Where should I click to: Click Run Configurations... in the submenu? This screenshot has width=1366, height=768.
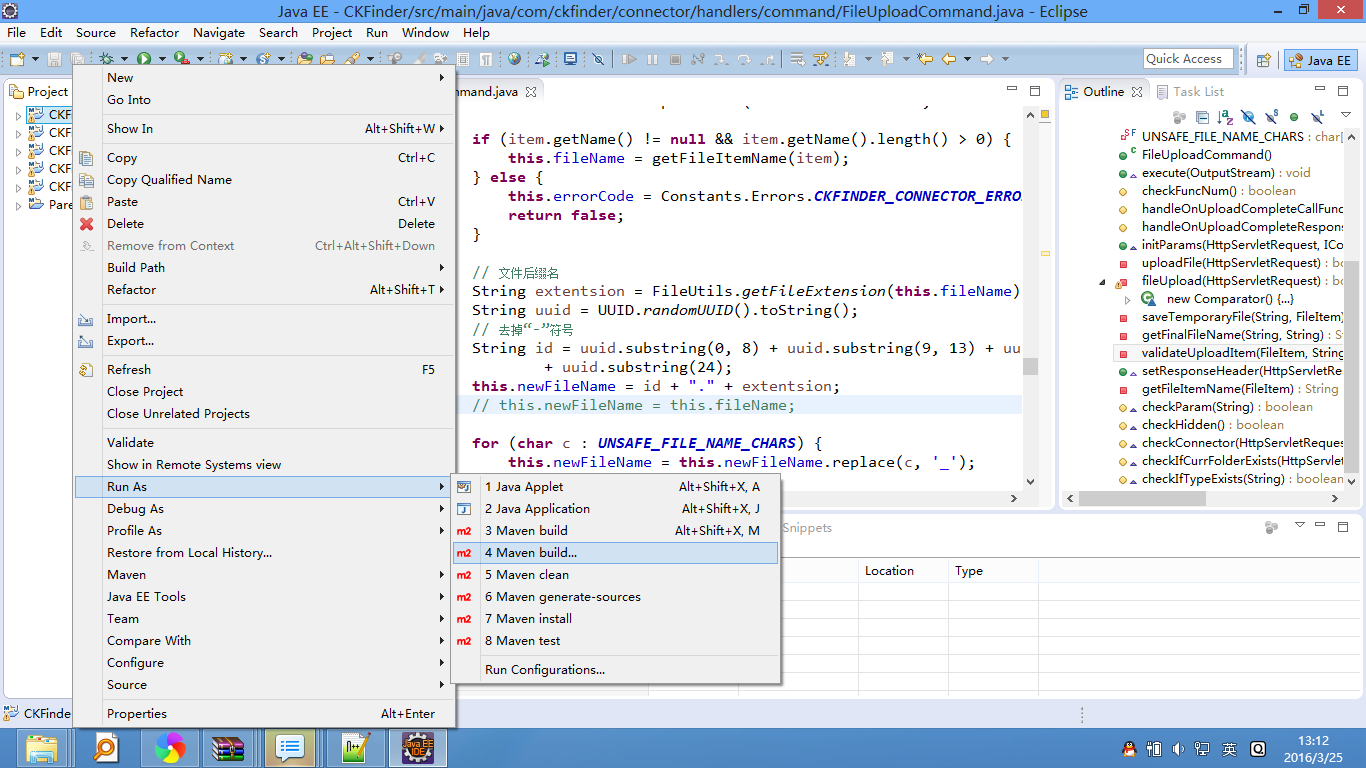click(x=615, y=670)
